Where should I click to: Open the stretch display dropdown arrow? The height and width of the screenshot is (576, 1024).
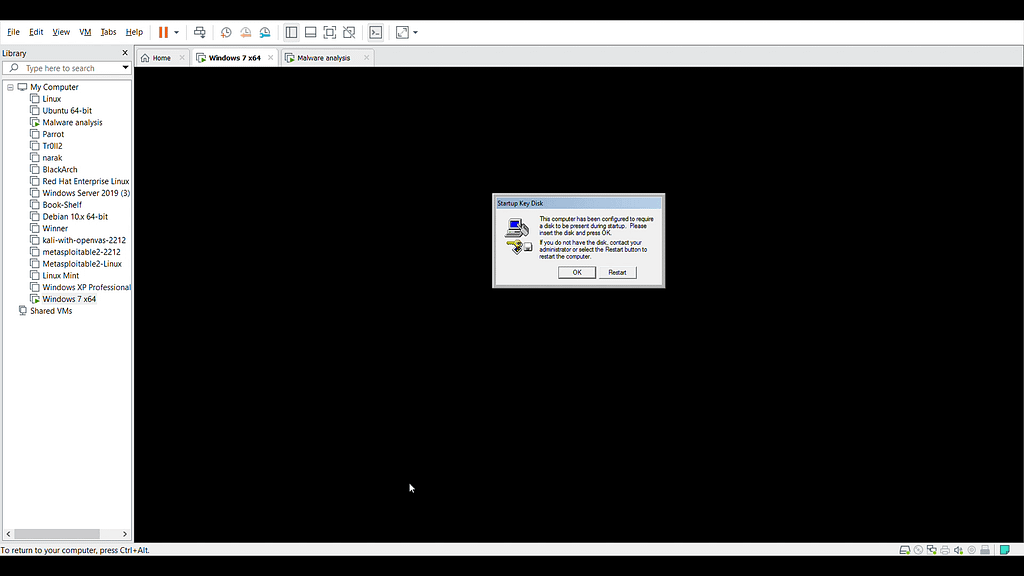(415, 33)
